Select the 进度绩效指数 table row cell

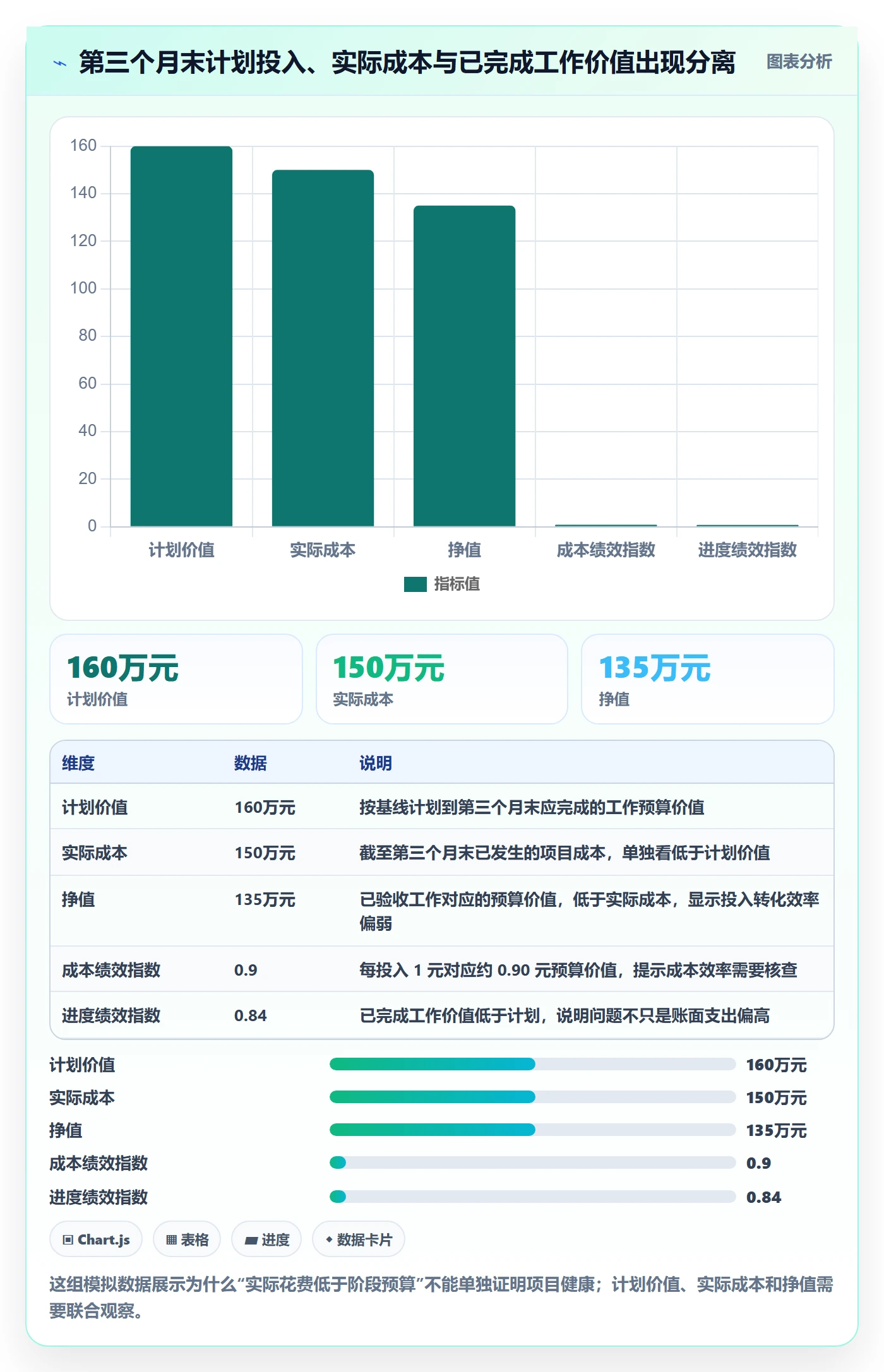pyautogui.click(x=111, y=1015)
